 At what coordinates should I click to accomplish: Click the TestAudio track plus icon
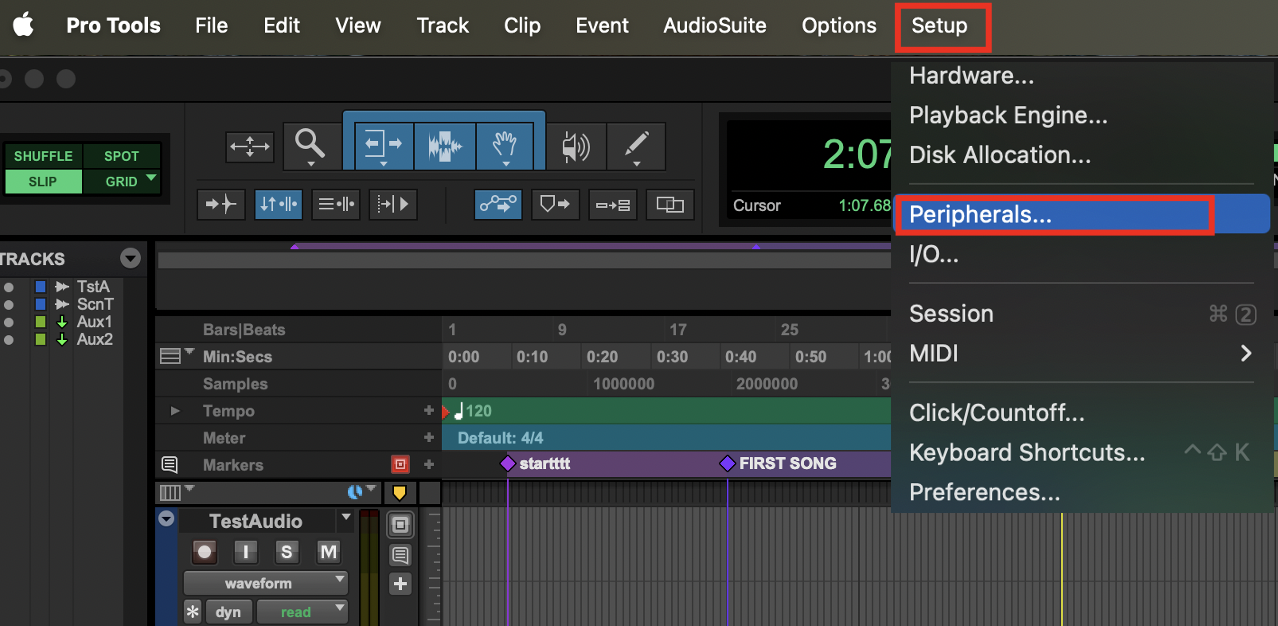point(400,584)
